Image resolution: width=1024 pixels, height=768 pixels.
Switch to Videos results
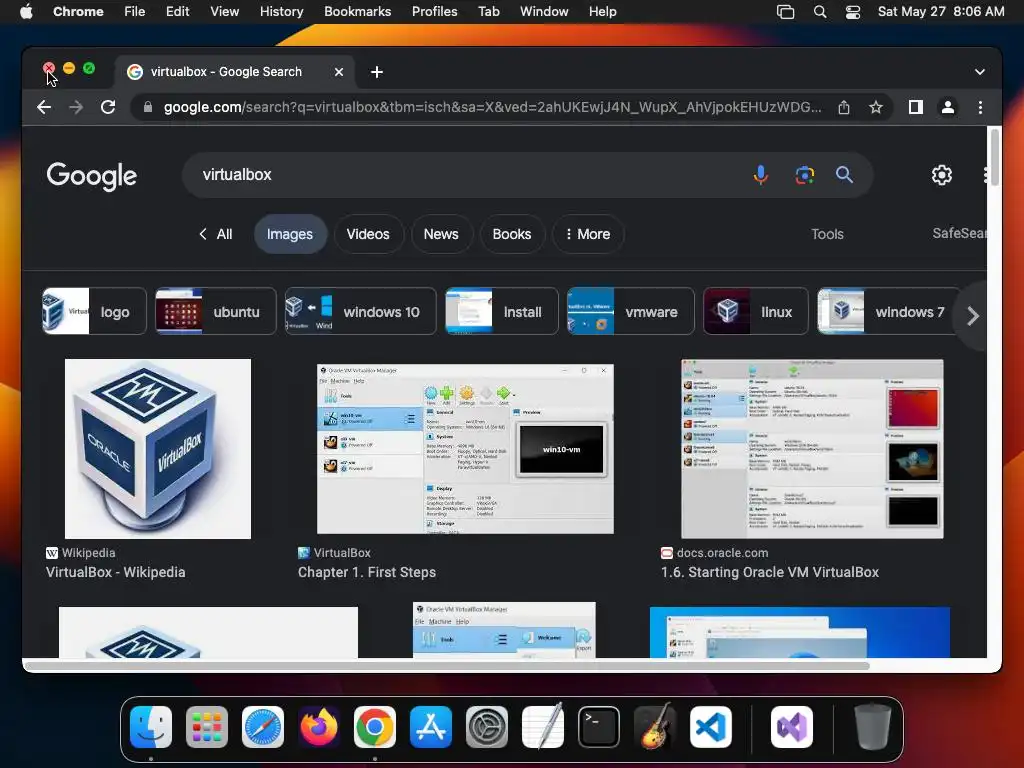pyautogui.click(x=368, y=234)
